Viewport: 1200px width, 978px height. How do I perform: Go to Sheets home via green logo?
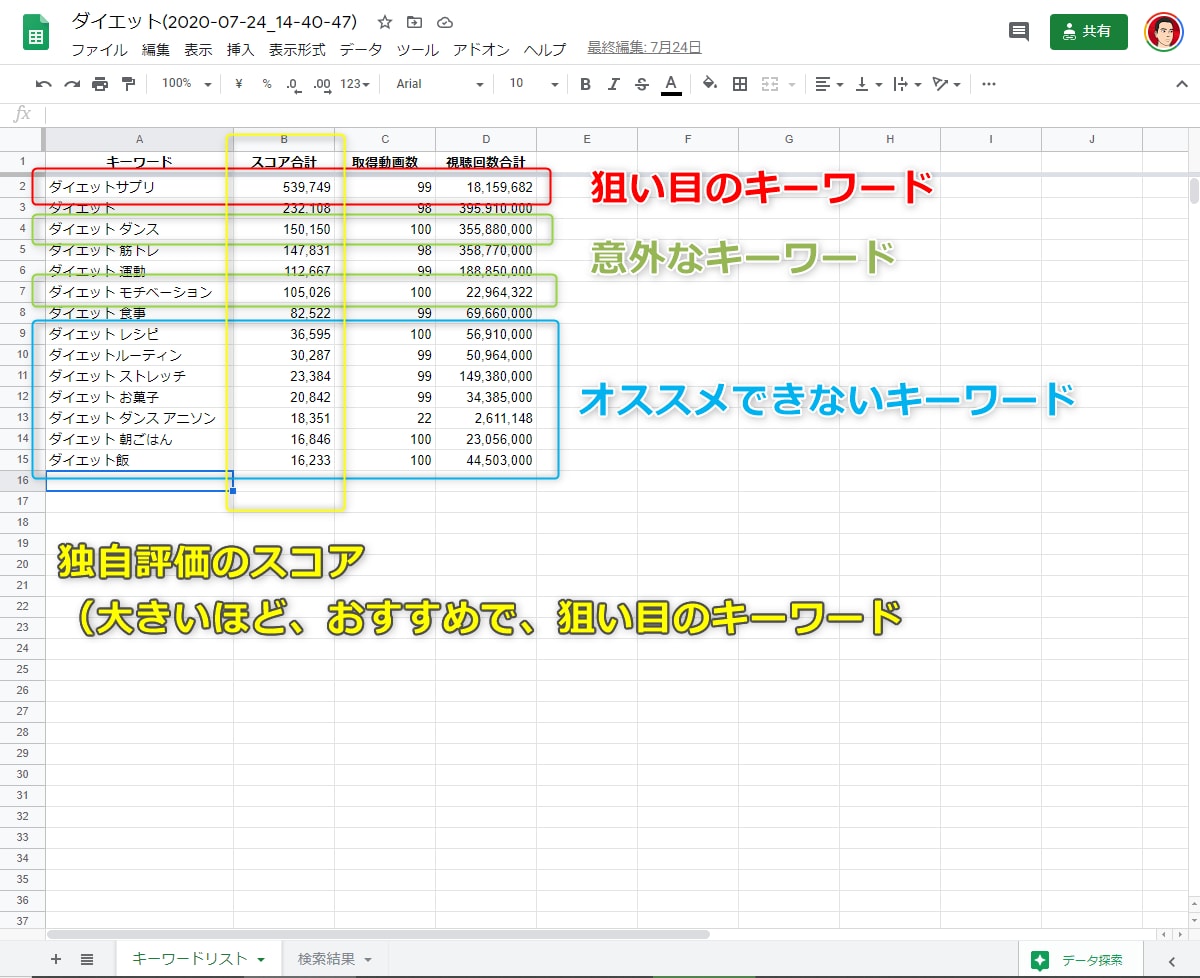[37, 33]
